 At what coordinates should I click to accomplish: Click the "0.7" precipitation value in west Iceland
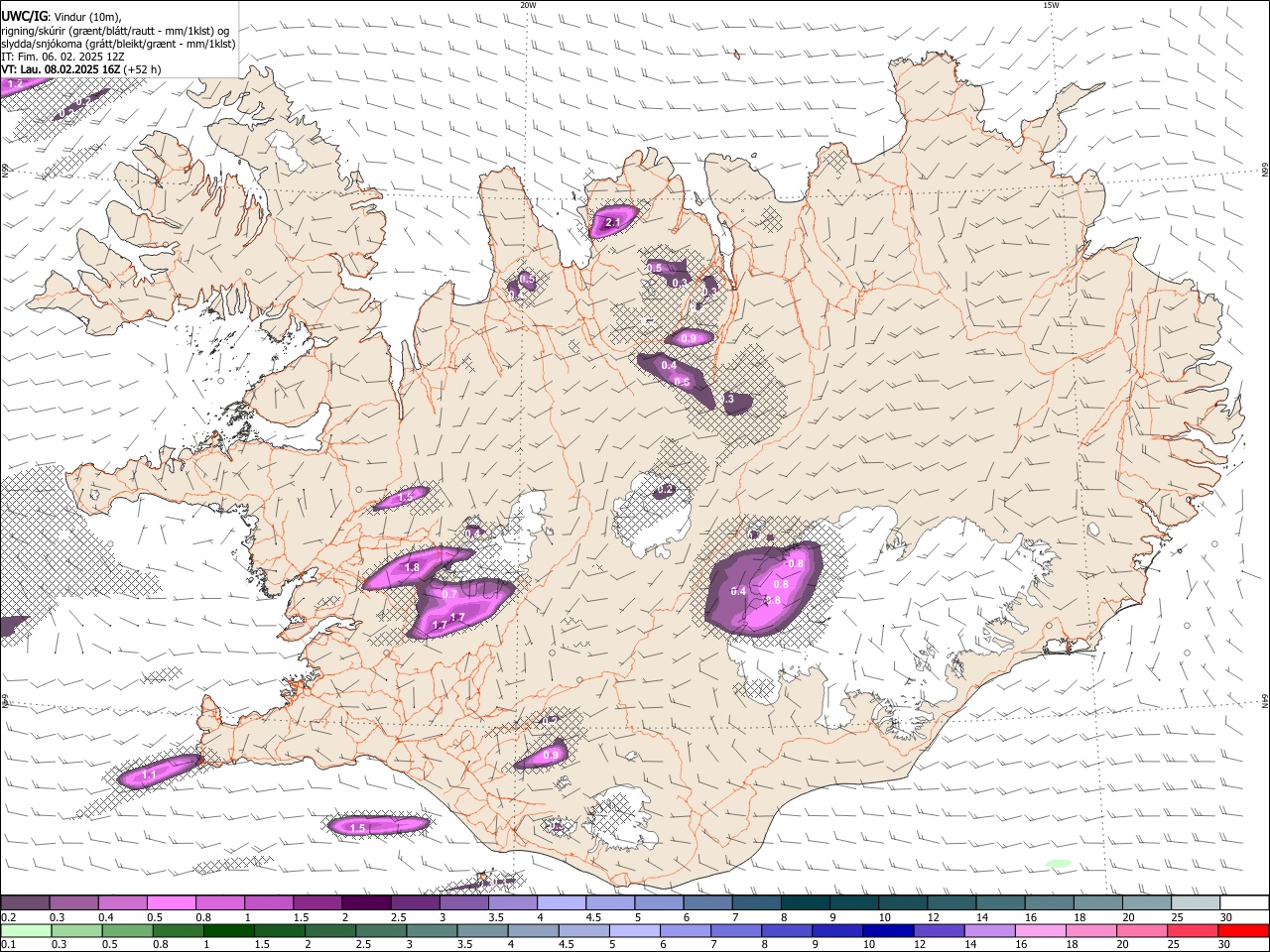click(449, 594)
